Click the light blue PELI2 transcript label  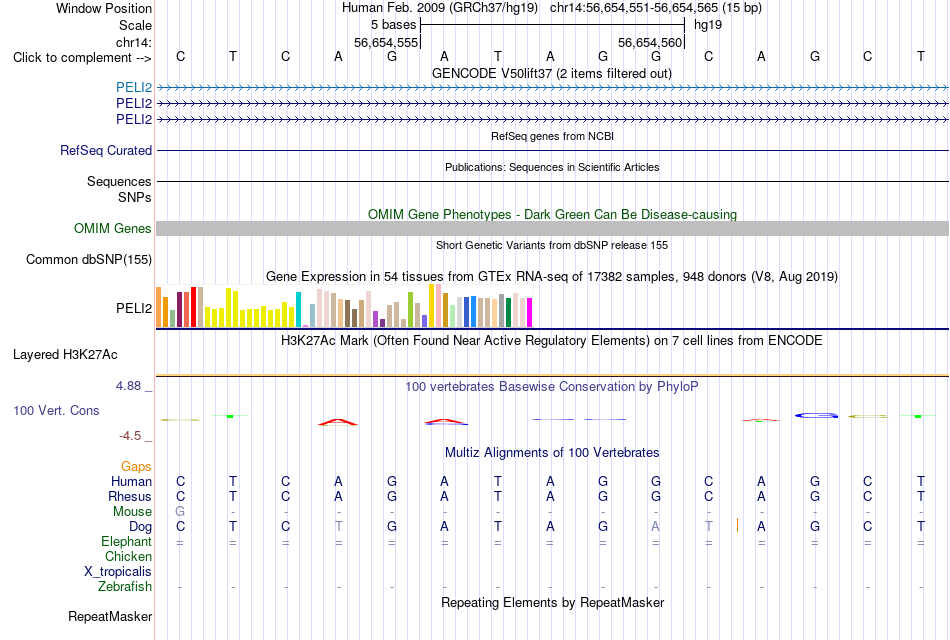coord(134,87)
